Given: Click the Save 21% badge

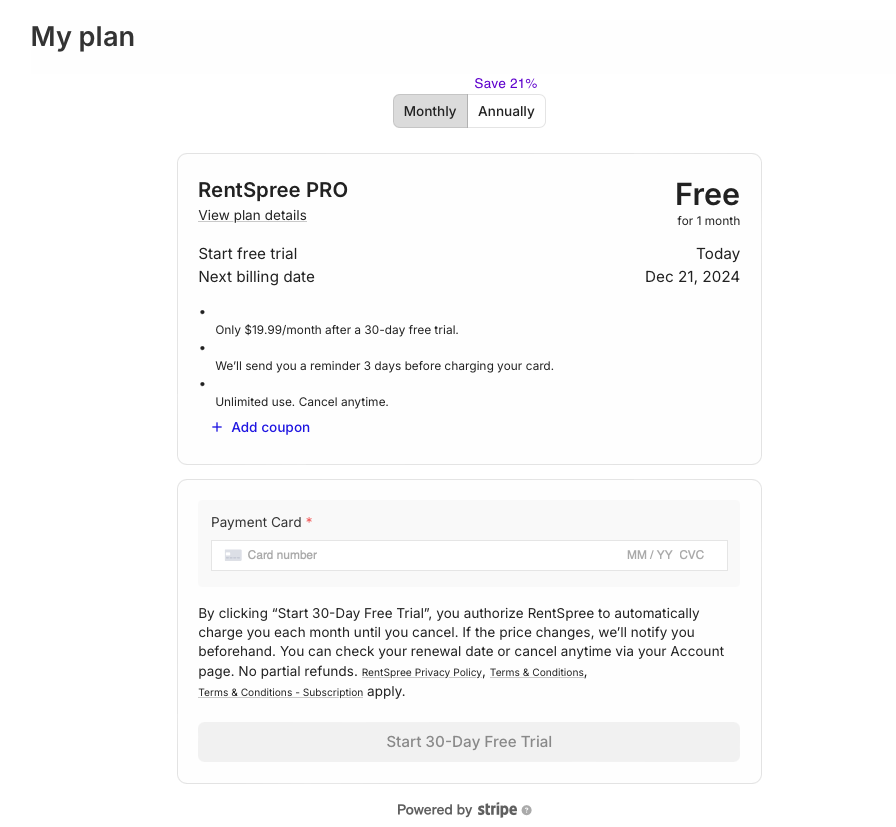Looking at the screenshot, I should pyautogui.click(x=506, y=83).
